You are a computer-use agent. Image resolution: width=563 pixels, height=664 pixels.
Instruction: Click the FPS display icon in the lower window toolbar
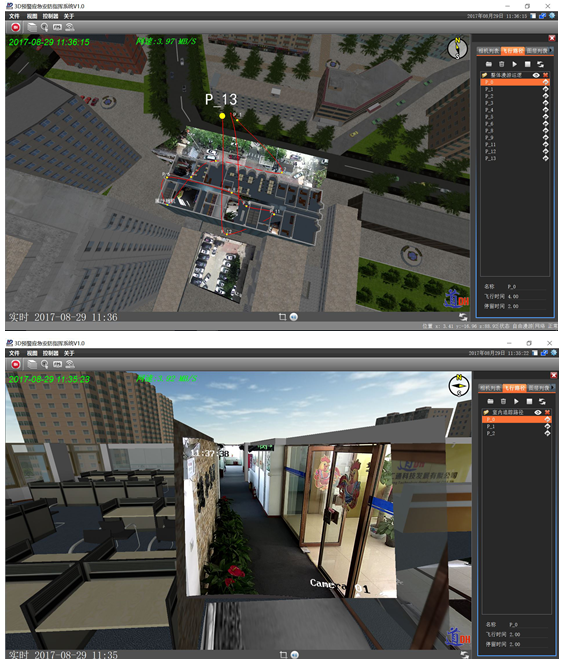tap(57, 364)
